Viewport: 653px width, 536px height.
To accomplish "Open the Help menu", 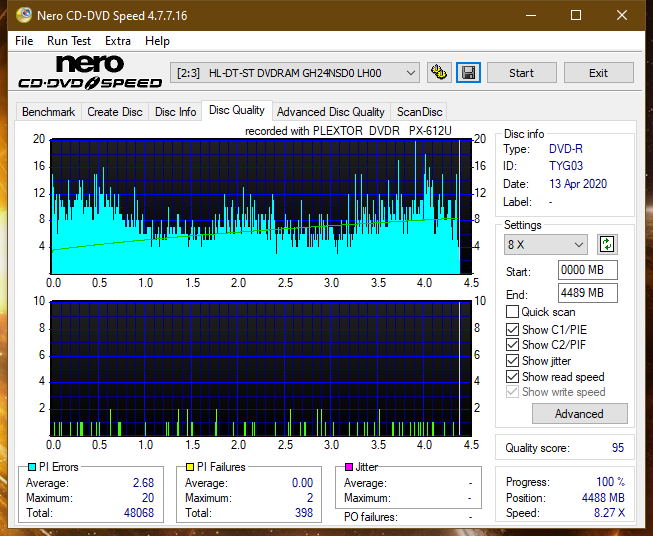I will [157, 41].
